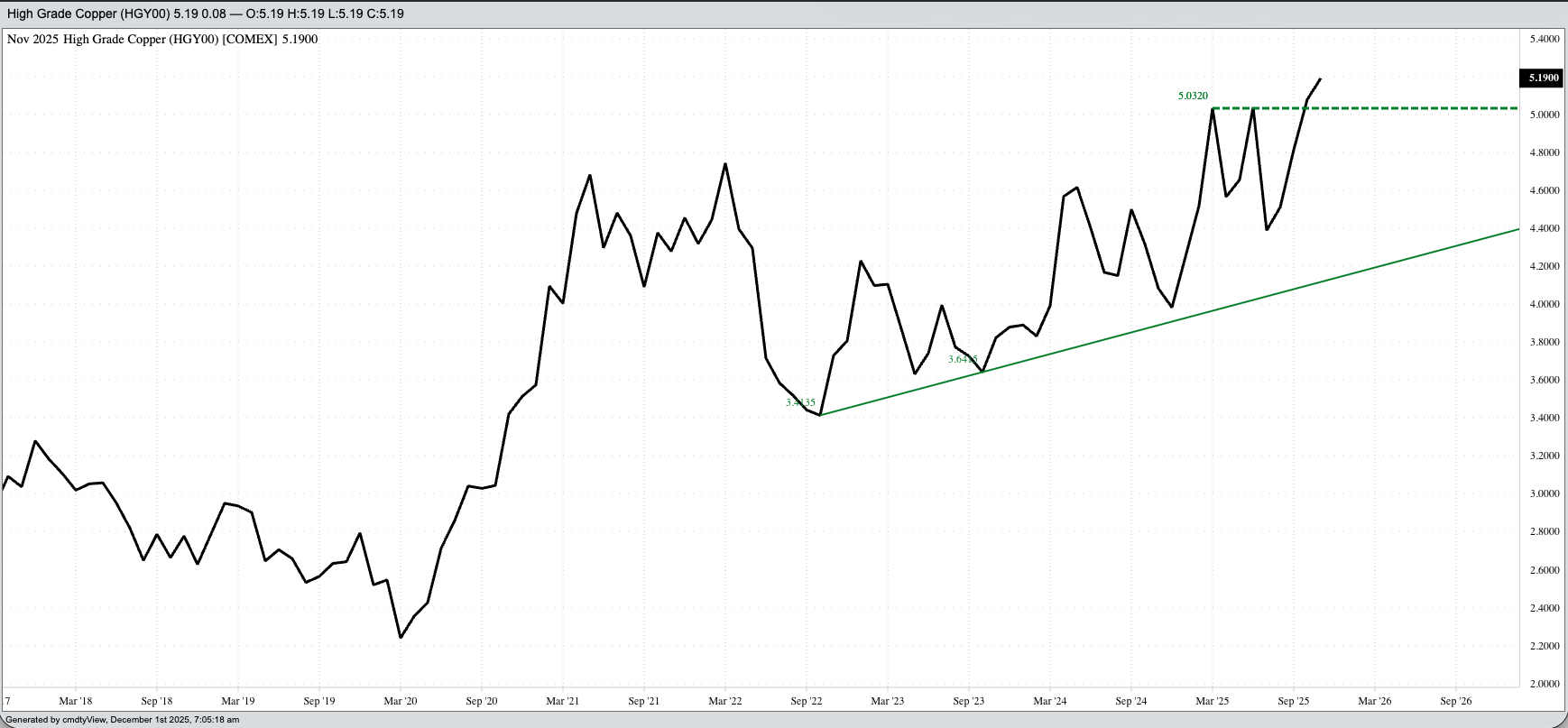
Task: Click the green 3.4135 low label
Action: coord(800,402)
